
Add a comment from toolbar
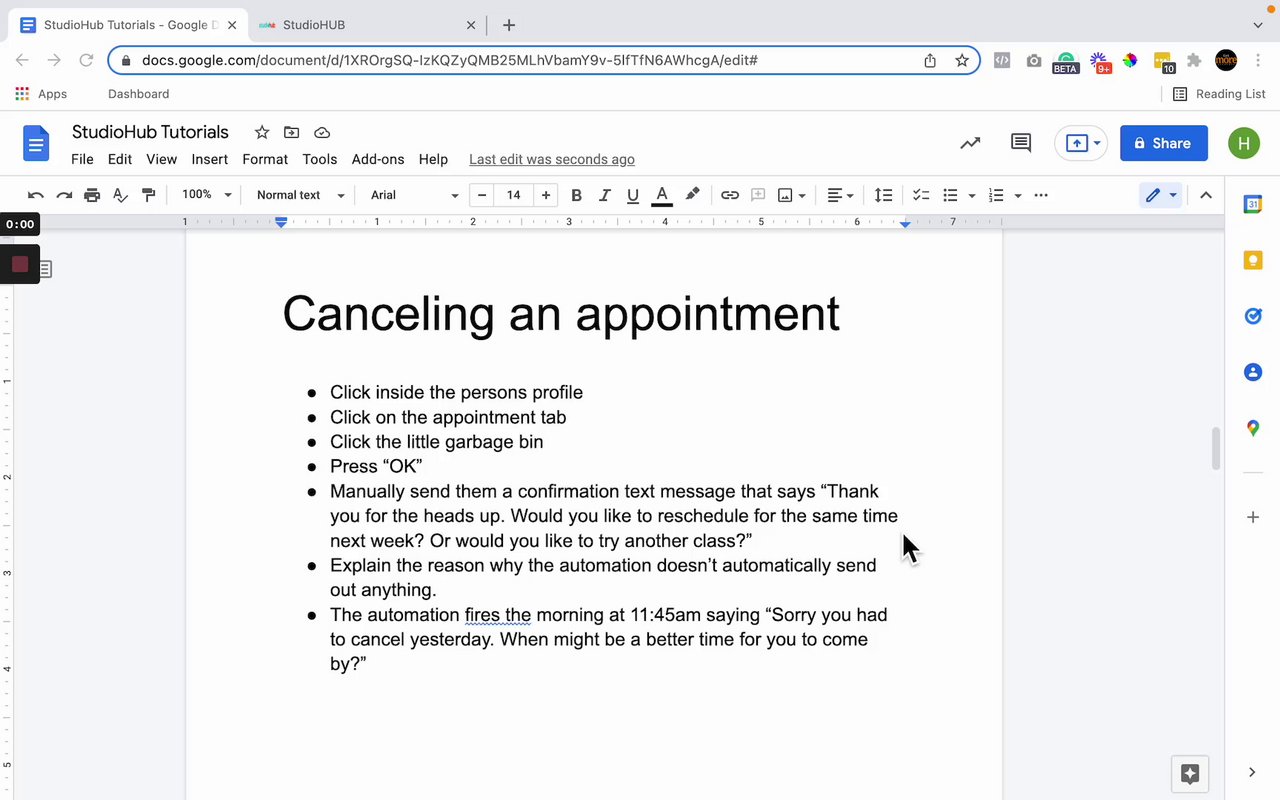pos(758,195)
